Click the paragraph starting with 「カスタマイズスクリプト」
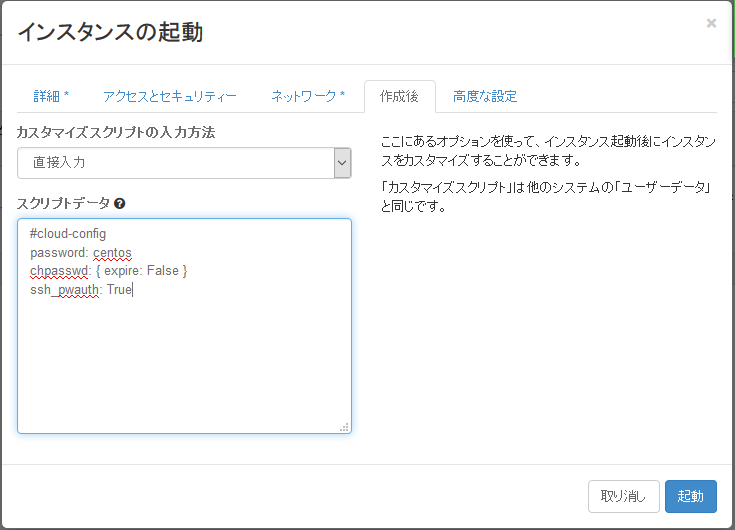The width and height of the screenshot is (735, 530). [547, 197]
